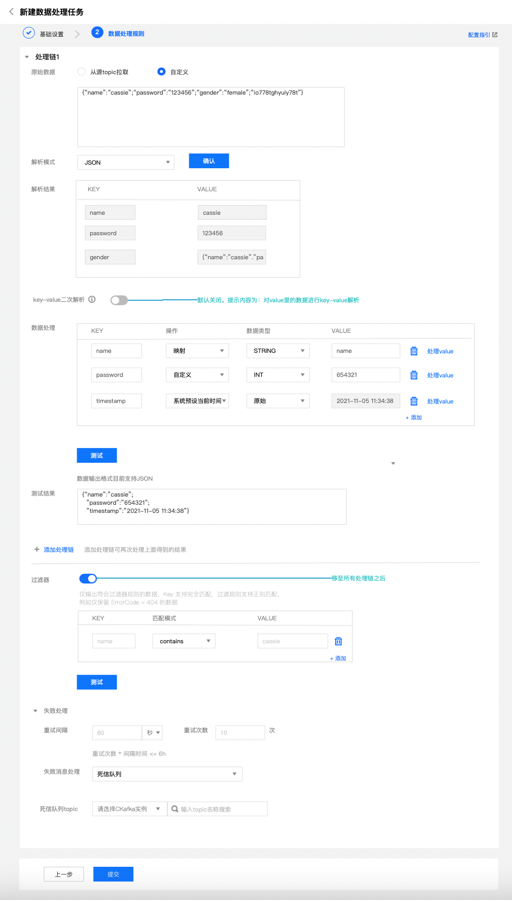
Task: Click 添加处理链 link
Action: [x=59, y=550]
